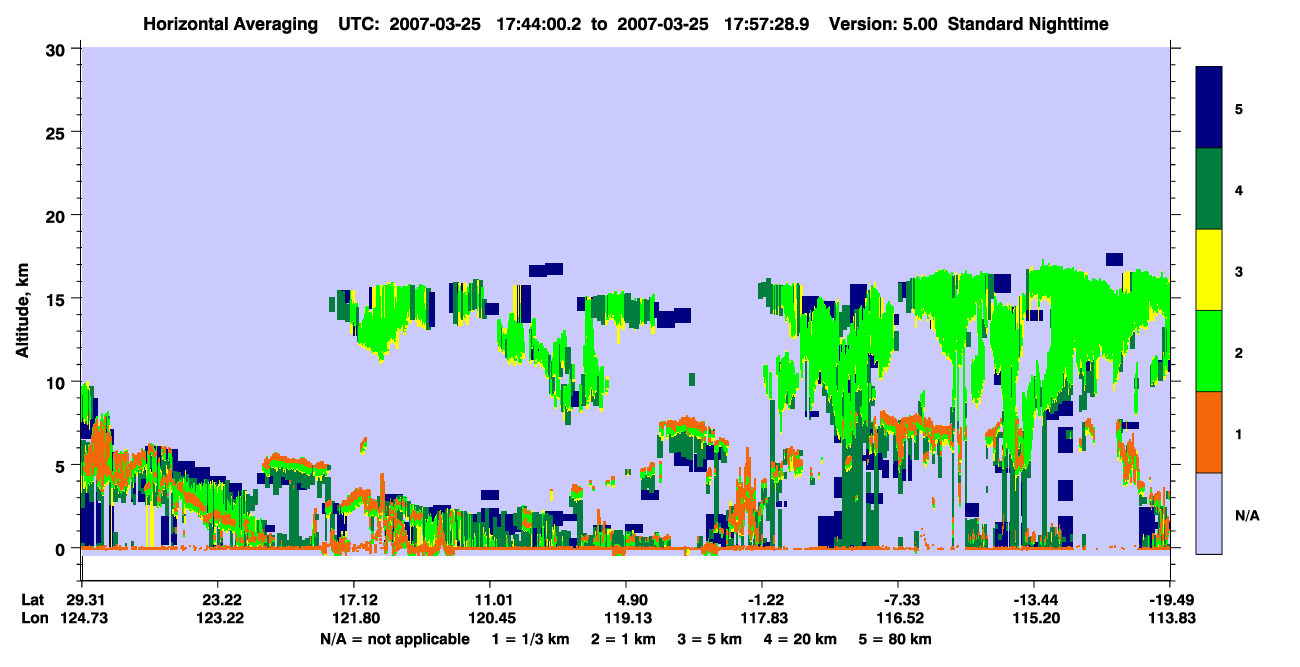Click the bright green colorbar segment labeled 2
The width and height of the screenshot is (1300, 667).
1209,351
